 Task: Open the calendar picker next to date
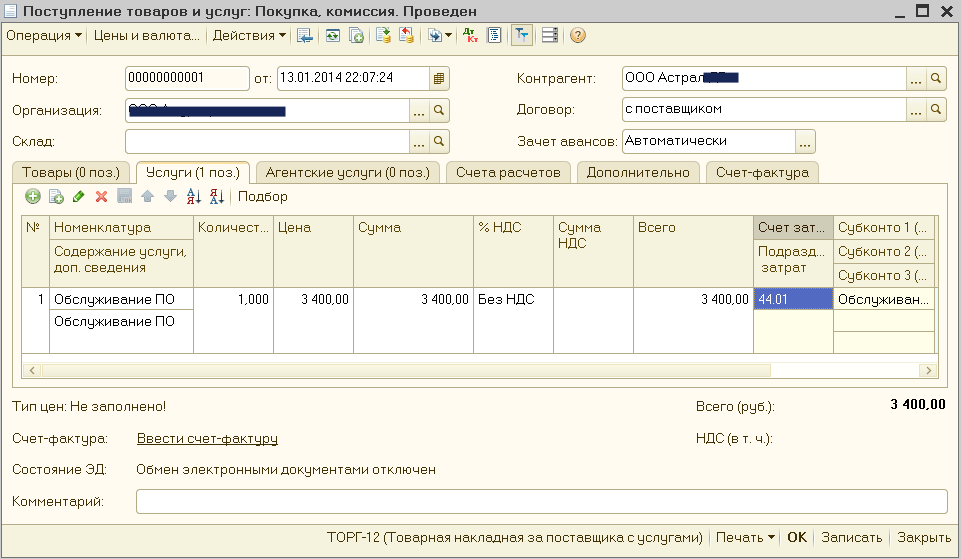pyautogui.click(x=440, y=78)
